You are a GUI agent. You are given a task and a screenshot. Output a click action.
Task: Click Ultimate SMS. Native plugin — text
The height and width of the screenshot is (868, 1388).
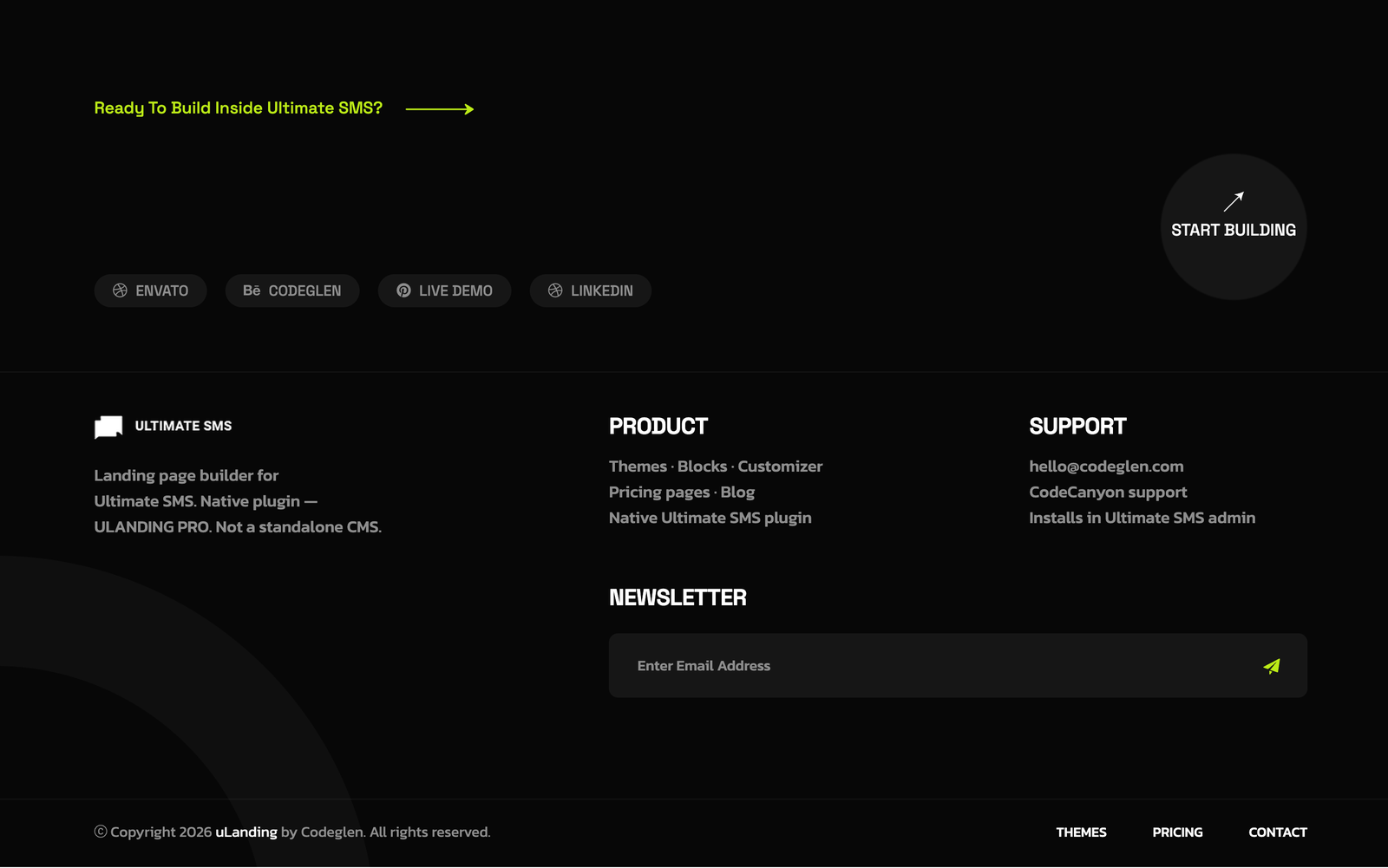(206, 501)
